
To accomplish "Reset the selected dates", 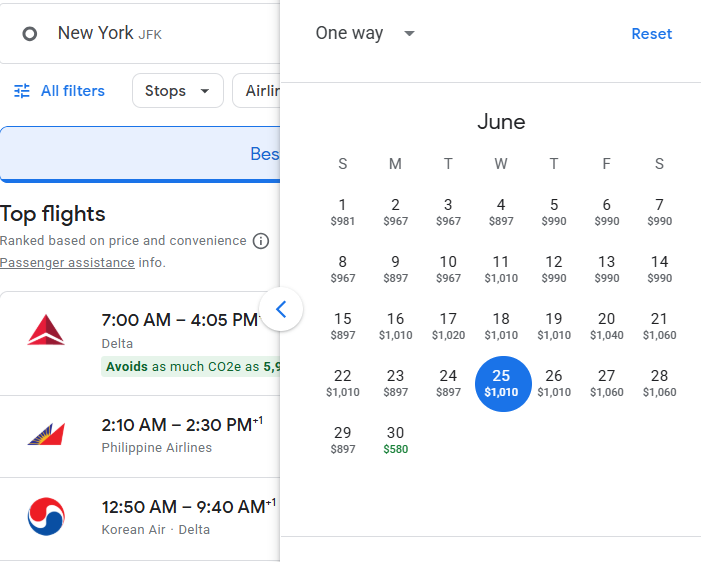I will coord(651,34).
